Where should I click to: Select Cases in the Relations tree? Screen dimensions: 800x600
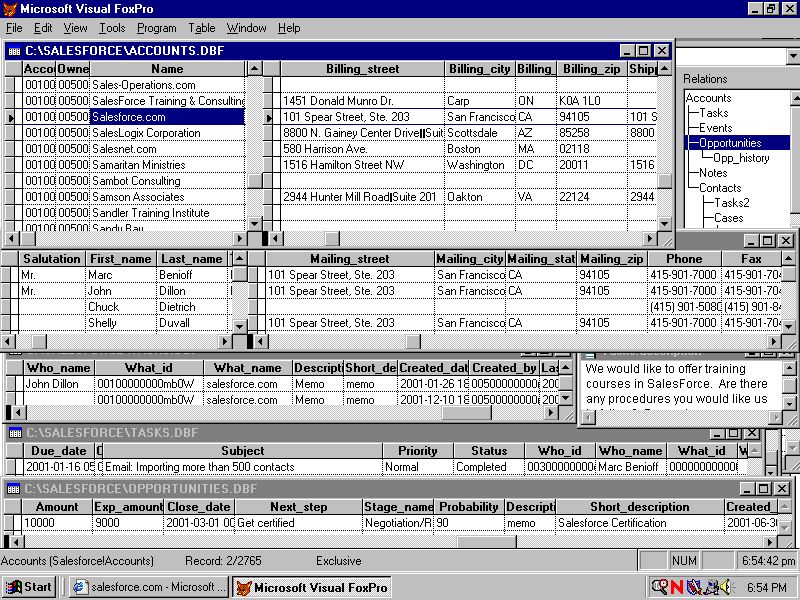pyautogui.click(x=729, y=218)
